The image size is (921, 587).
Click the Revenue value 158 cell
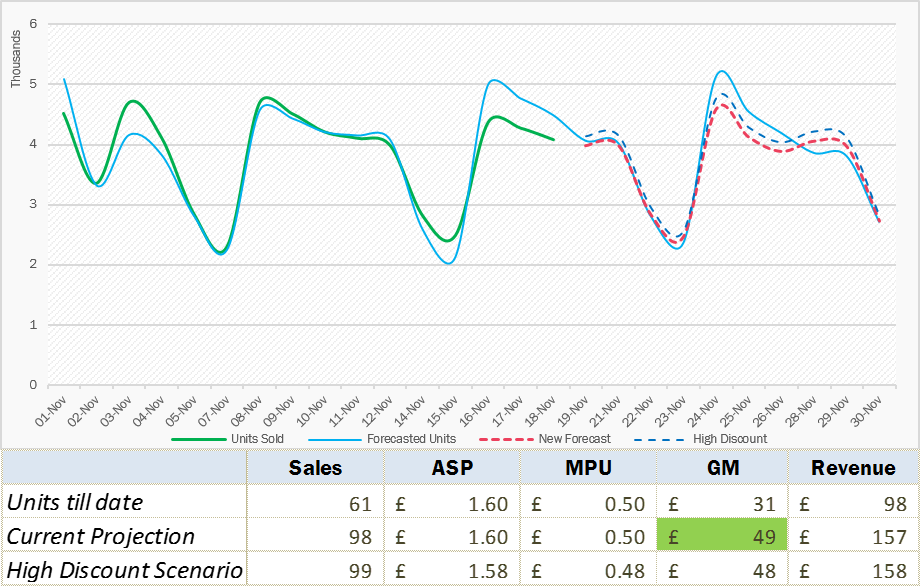(x=853, y=570)
